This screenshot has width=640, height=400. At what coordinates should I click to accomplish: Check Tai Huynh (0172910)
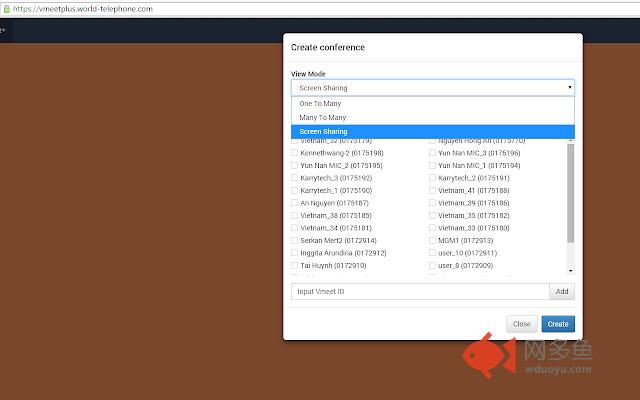294,265
